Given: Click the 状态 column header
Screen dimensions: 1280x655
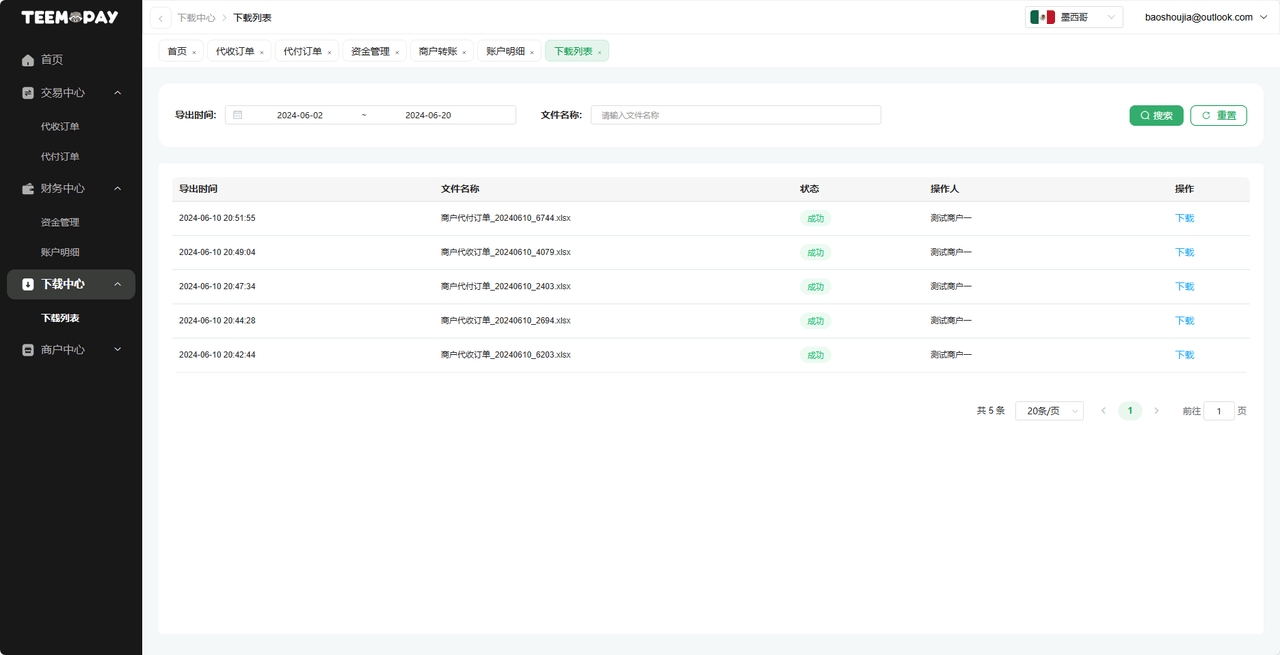Looking at the screenshot, I should (810, 189).
